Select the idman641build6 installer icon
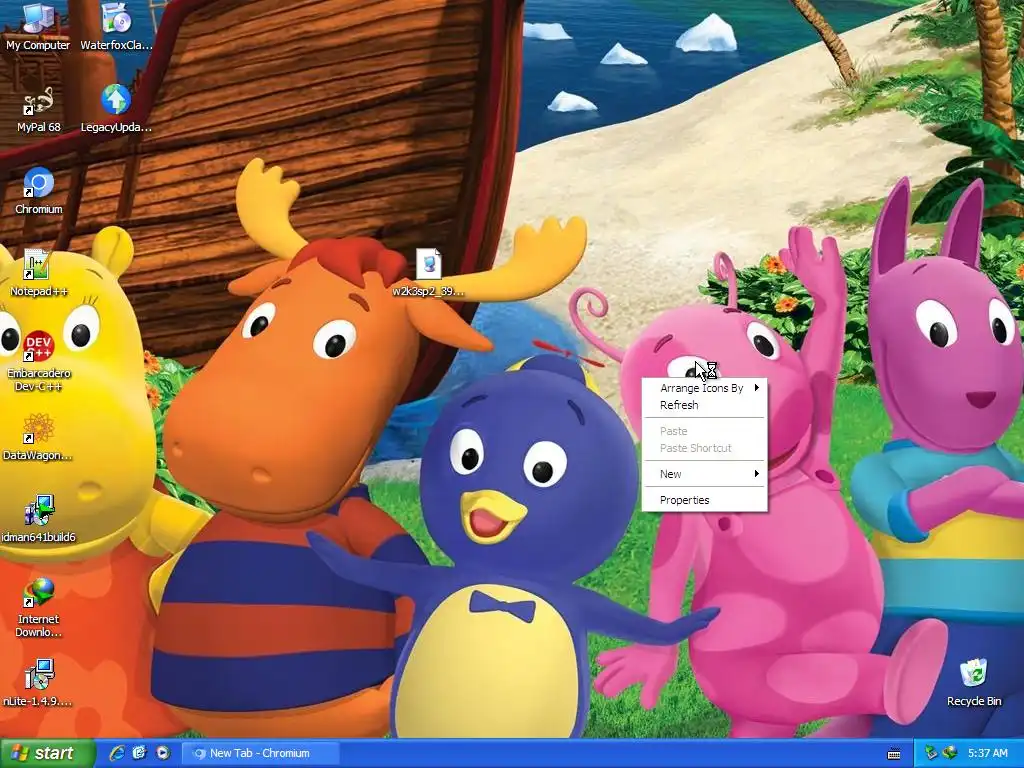 point(38,519)
